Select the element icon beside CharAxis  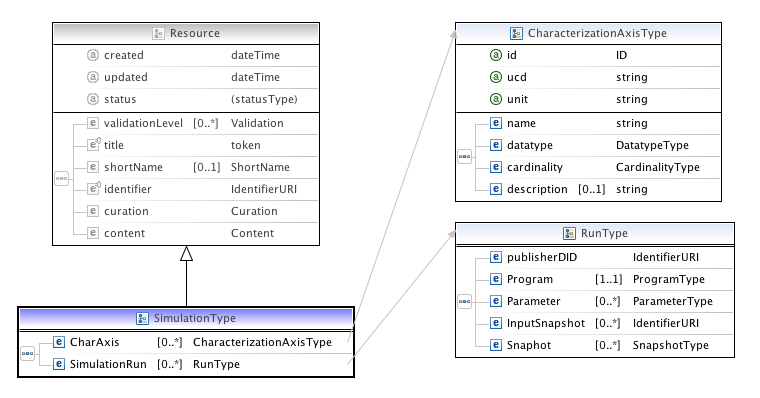pos(59,342)
